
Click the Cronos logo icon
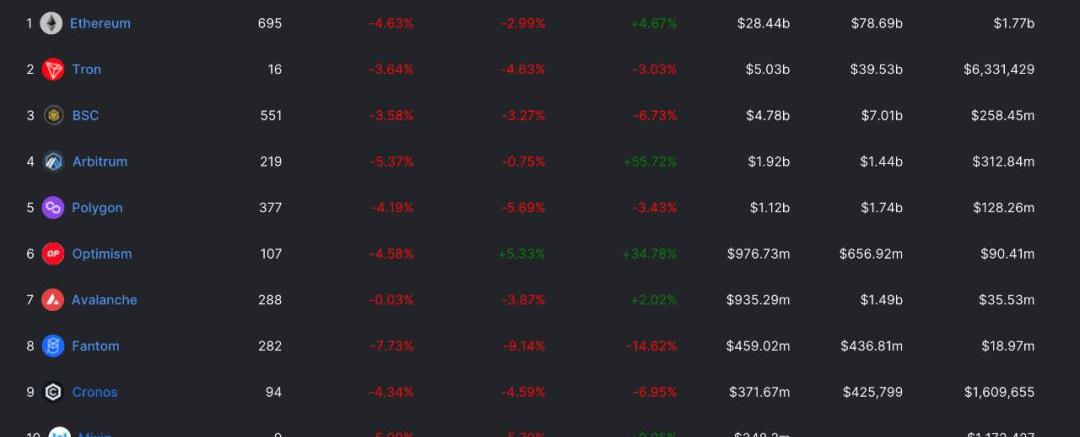pyautogui.click(x=53, y=392)
